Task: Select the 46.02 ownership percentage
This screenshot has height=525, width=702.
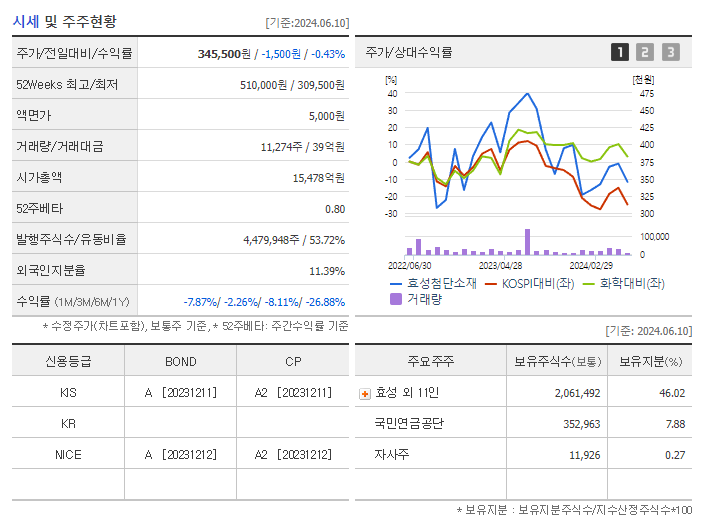Action: tap(672, 393)
